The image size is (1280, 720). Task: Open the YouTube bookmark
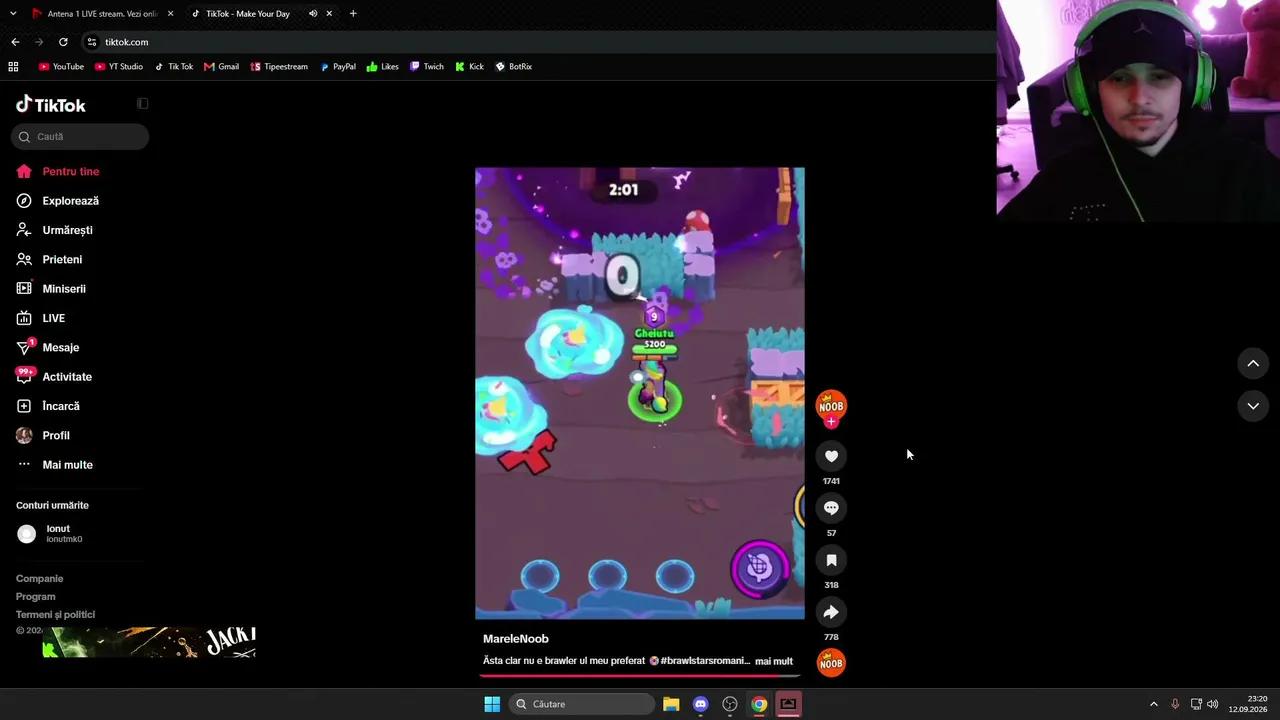pos(61,67)
